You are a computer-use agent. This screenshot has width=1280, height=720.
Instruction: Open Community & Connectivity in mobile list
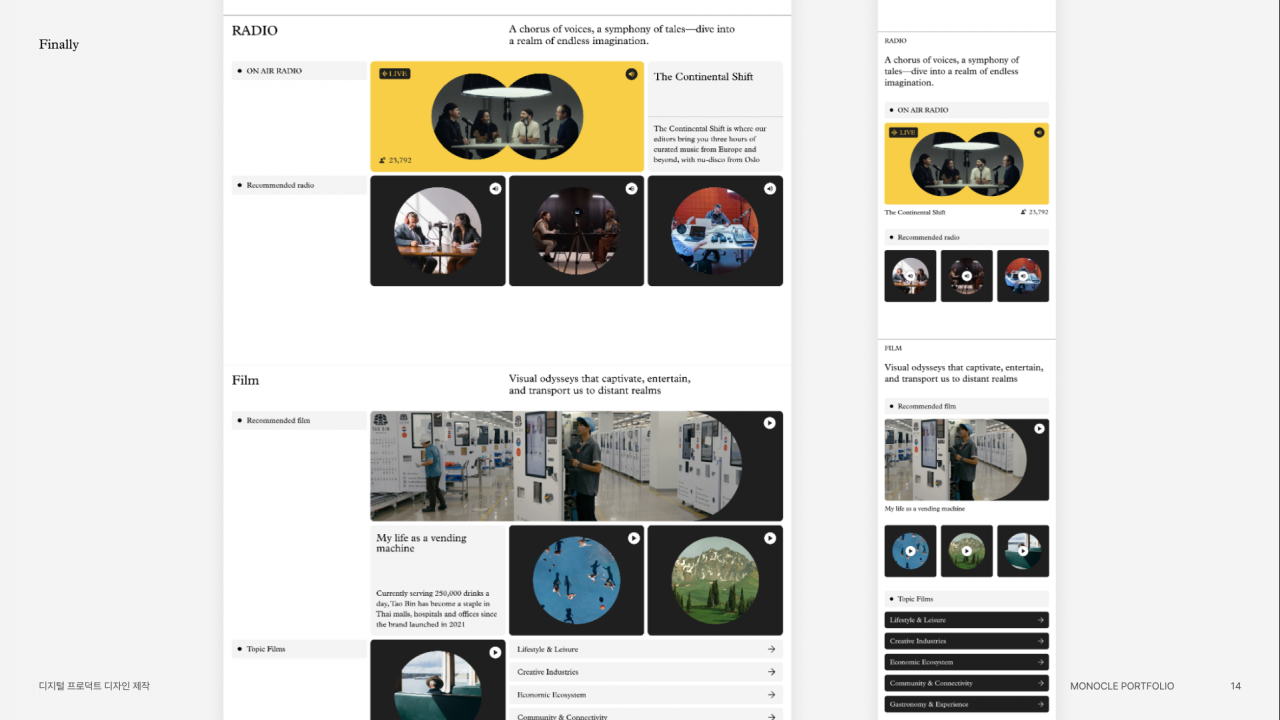[966, 683]
